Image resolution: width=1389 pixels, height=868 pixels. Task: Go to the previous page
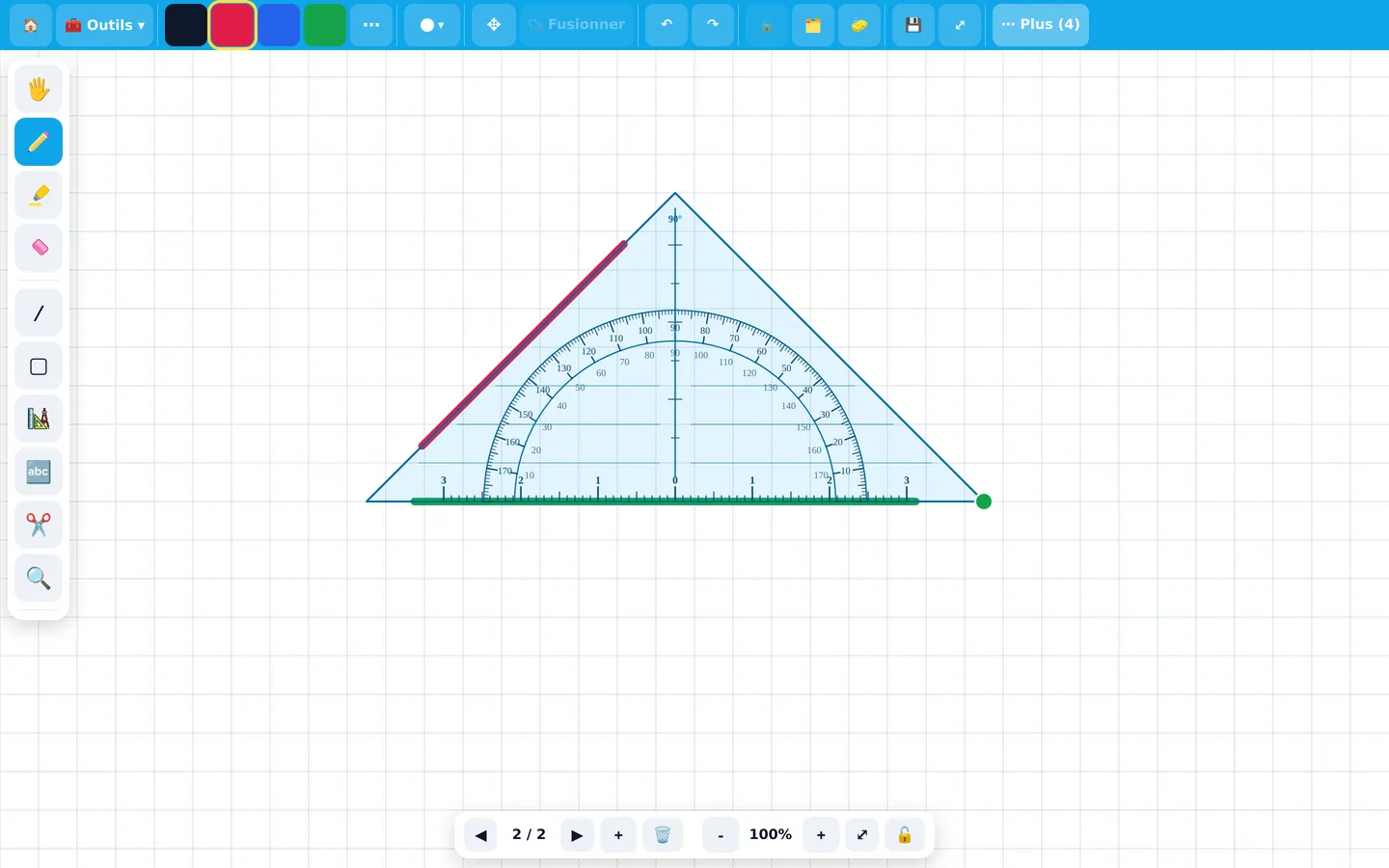pyautogui.click(x=481, y=835)
